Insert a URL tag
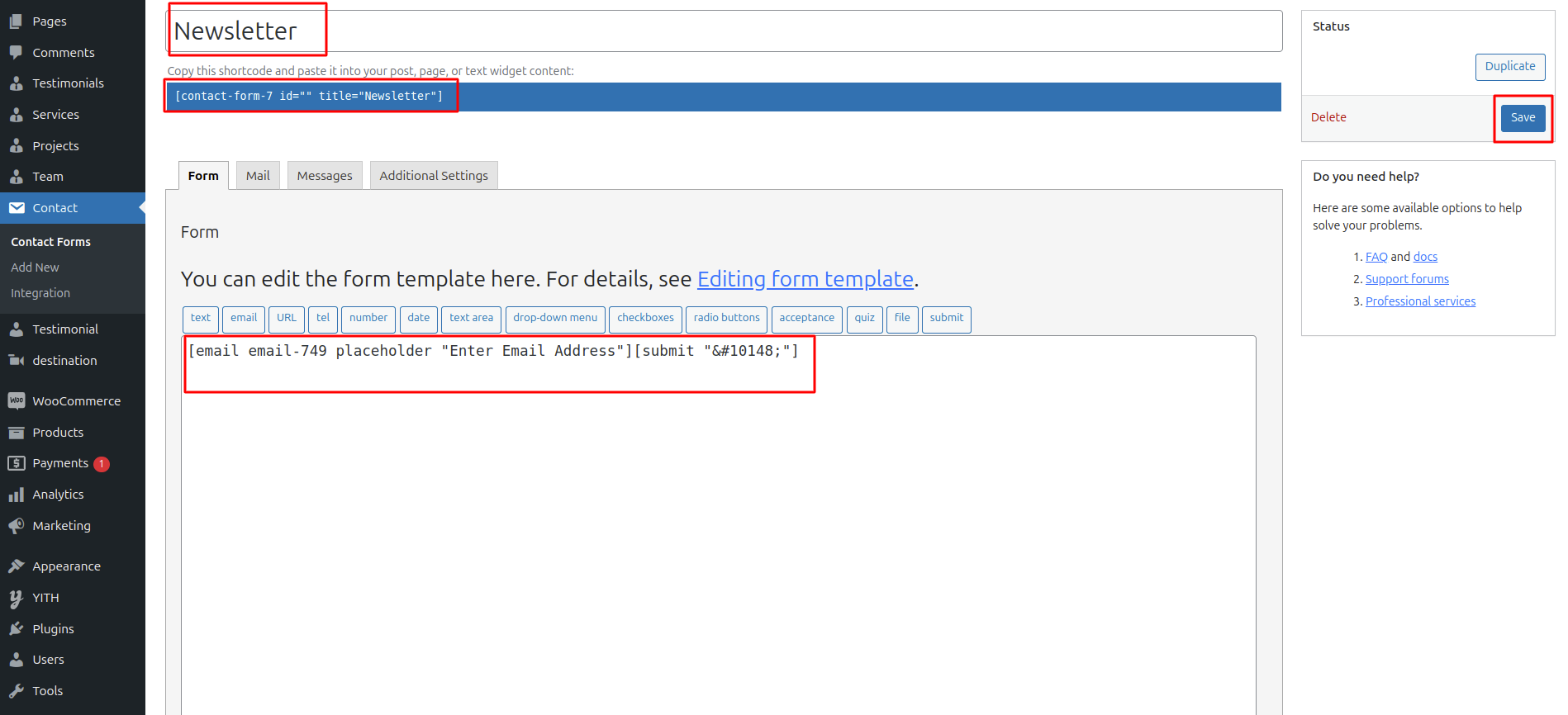Image resolution: width=1568 pixels, height=715 pixels. pyautogui.click(x=287, y=319)
